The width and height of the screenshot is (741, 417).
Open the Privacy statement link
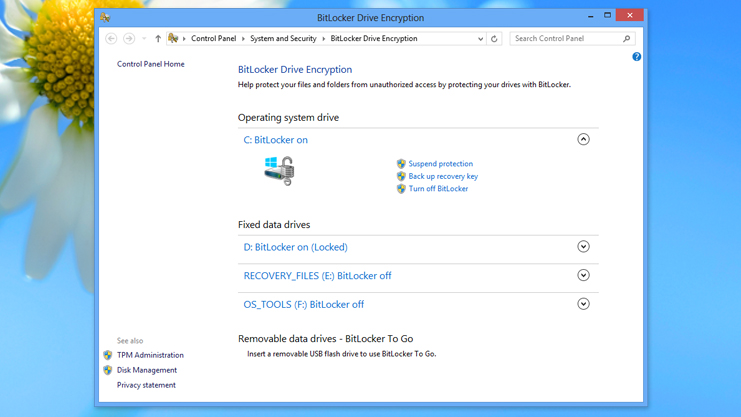click(146, 385)
